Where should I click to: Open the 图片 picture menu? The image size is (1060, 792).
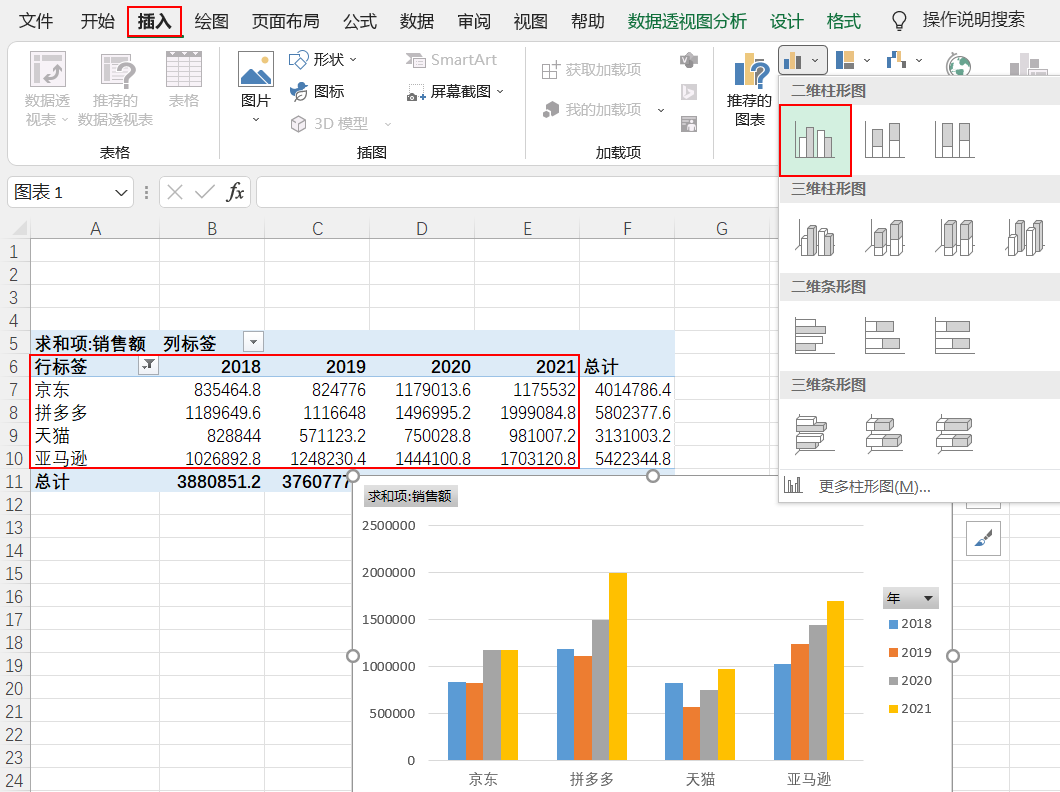pyautogui.click(x=256, y=88)
